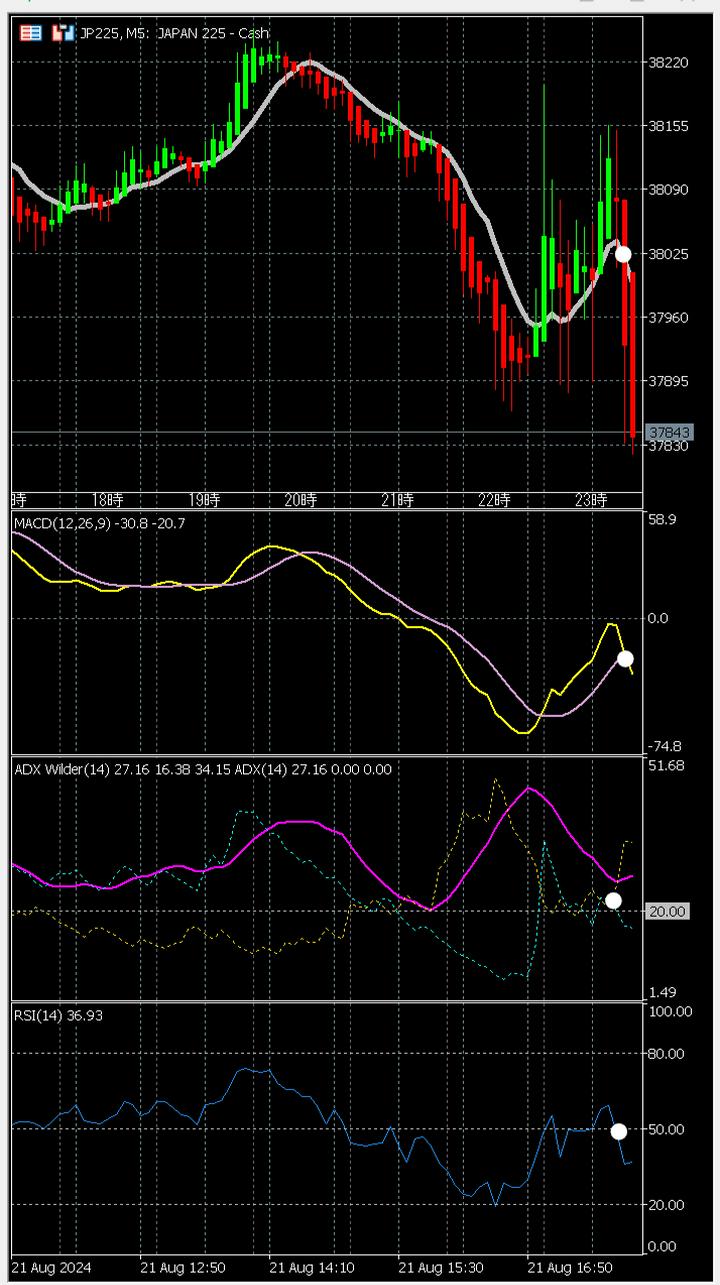This screenshot has width=720, height=1285.
Task: Click the white dot in the MACD panel
Action: click(625, 658)
